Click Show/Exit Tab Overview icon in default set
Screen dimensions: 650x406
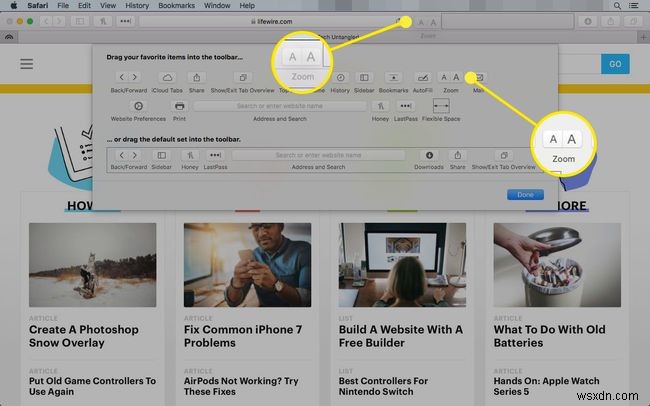coord(504,155)
